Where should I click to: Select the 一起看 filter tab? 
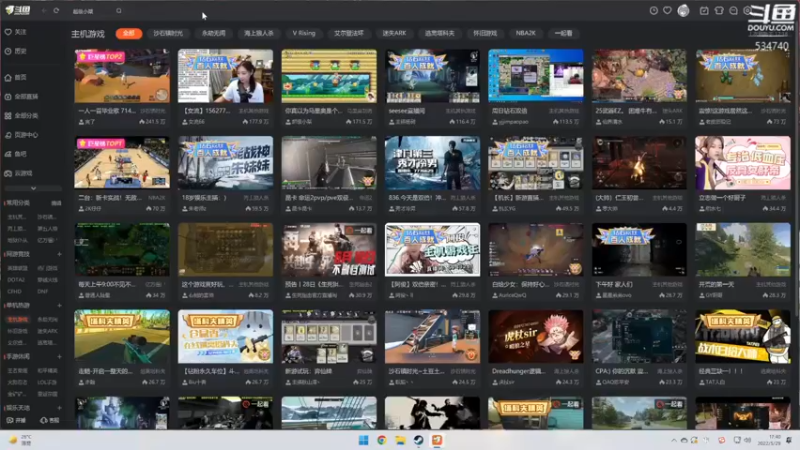pos(563,33)
